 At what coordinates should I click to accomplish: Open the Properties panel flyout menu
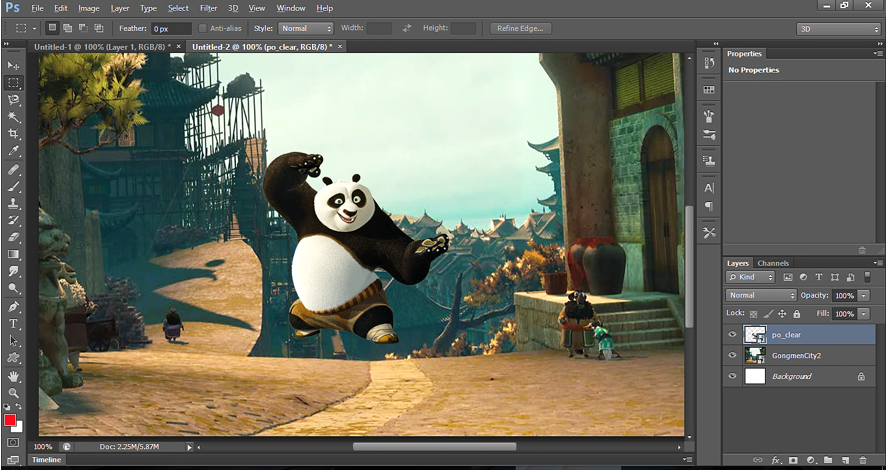point(877,54)
